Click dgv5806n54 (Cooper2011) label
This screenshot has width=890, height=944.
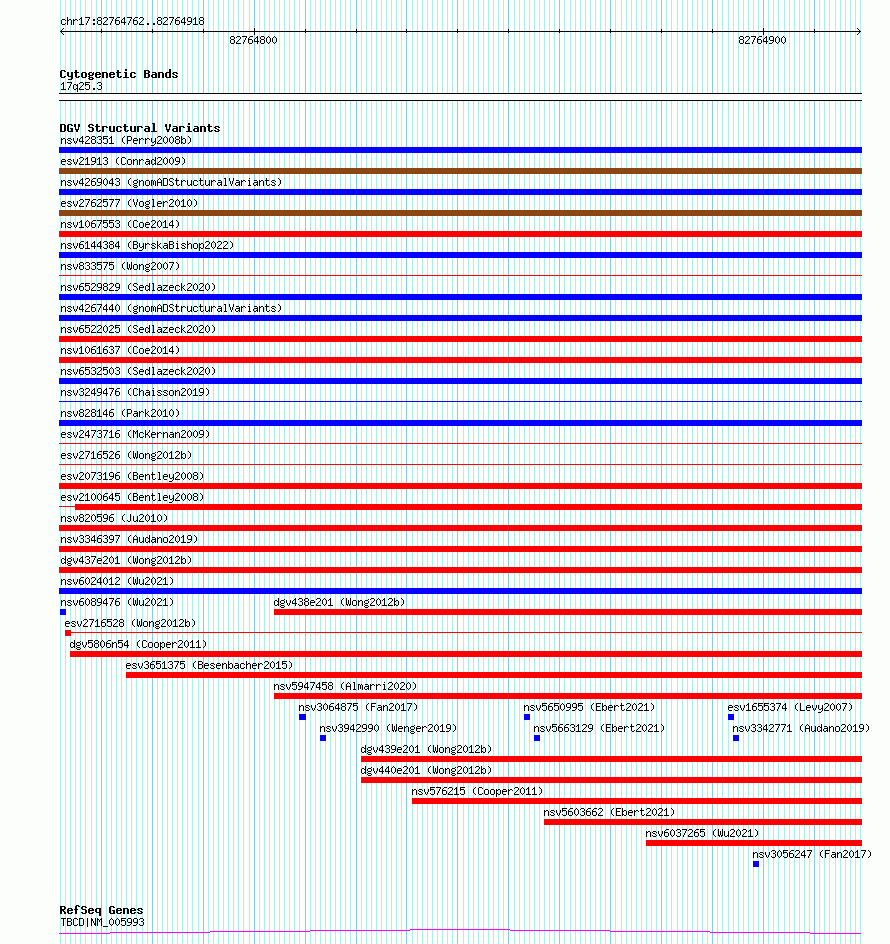[138, 645]
